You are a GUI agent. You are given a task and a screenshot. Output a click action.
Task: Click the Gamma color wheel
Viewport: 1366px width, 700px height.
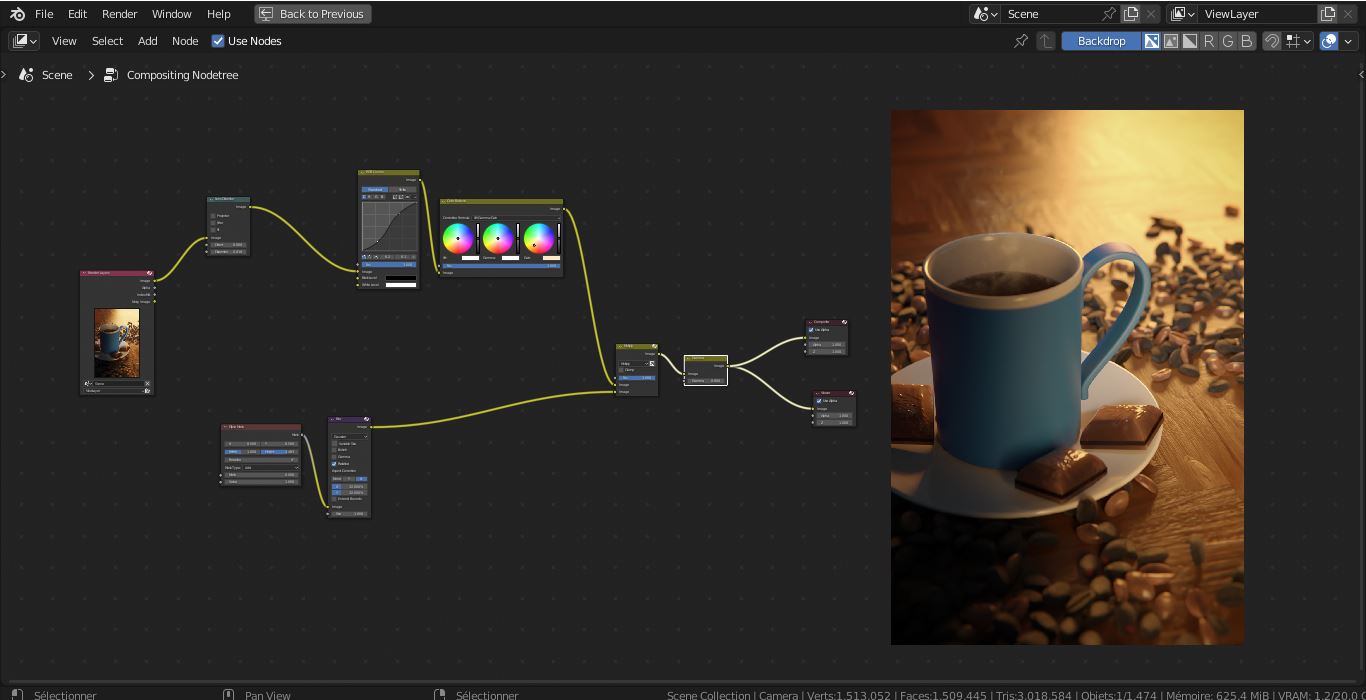coord(498,239)
